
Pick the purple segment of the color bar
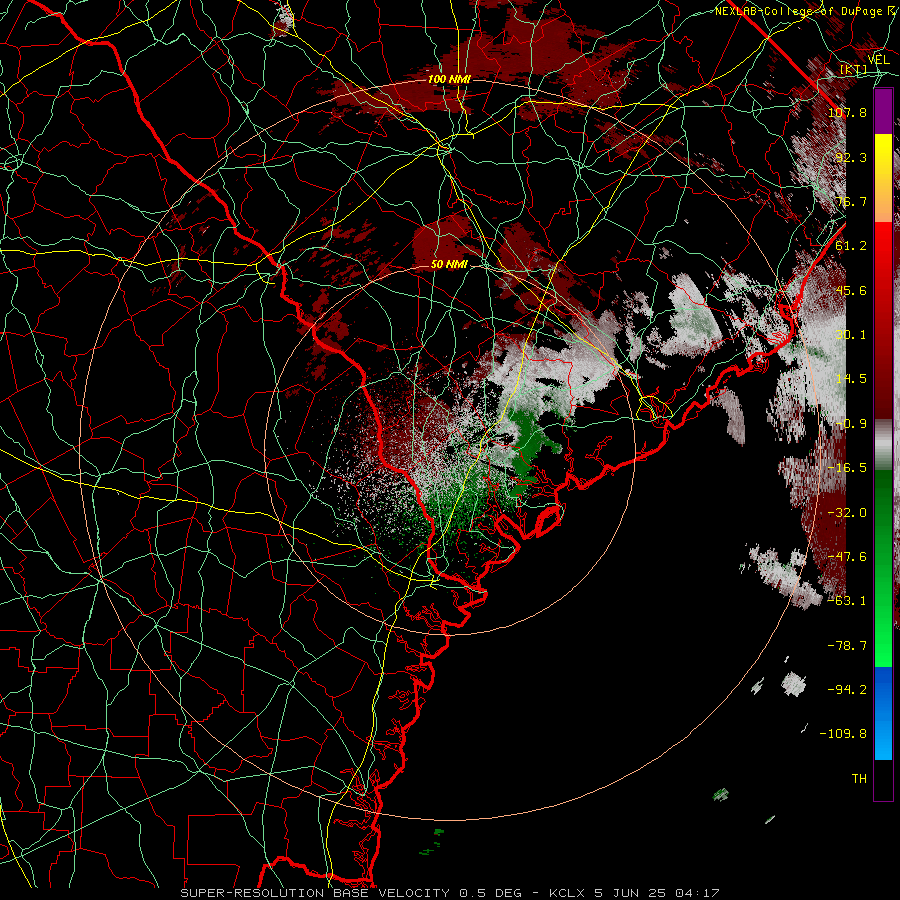[883, 112]
